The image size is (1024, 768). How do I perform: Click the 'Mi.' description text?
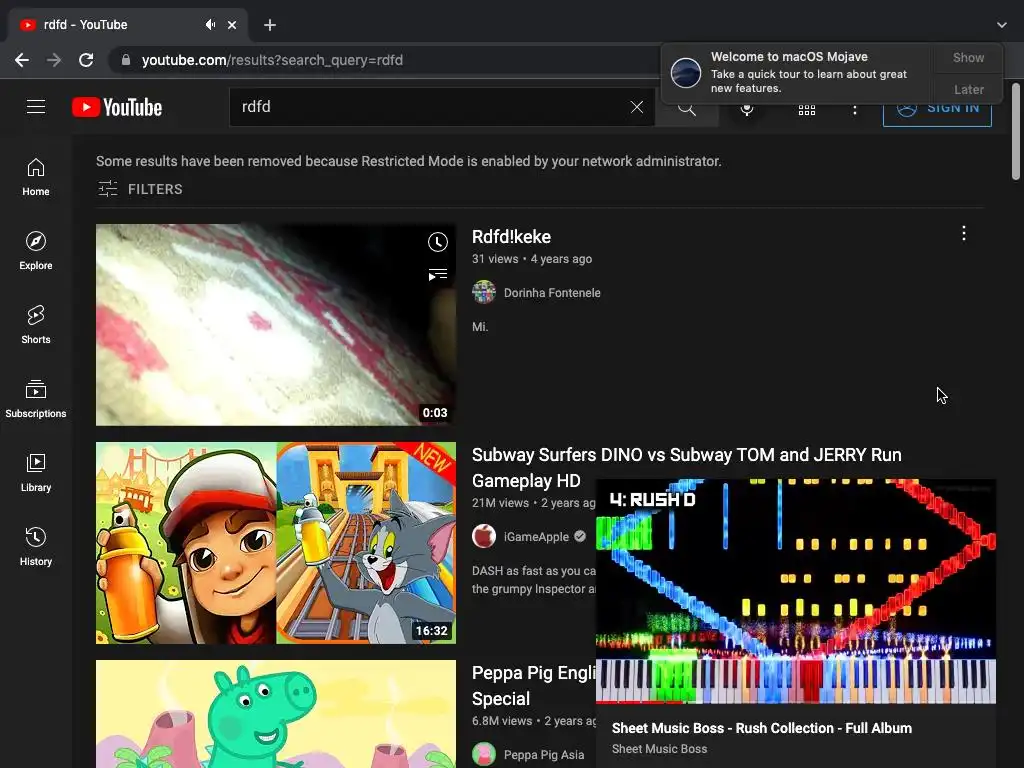[480, 327]
